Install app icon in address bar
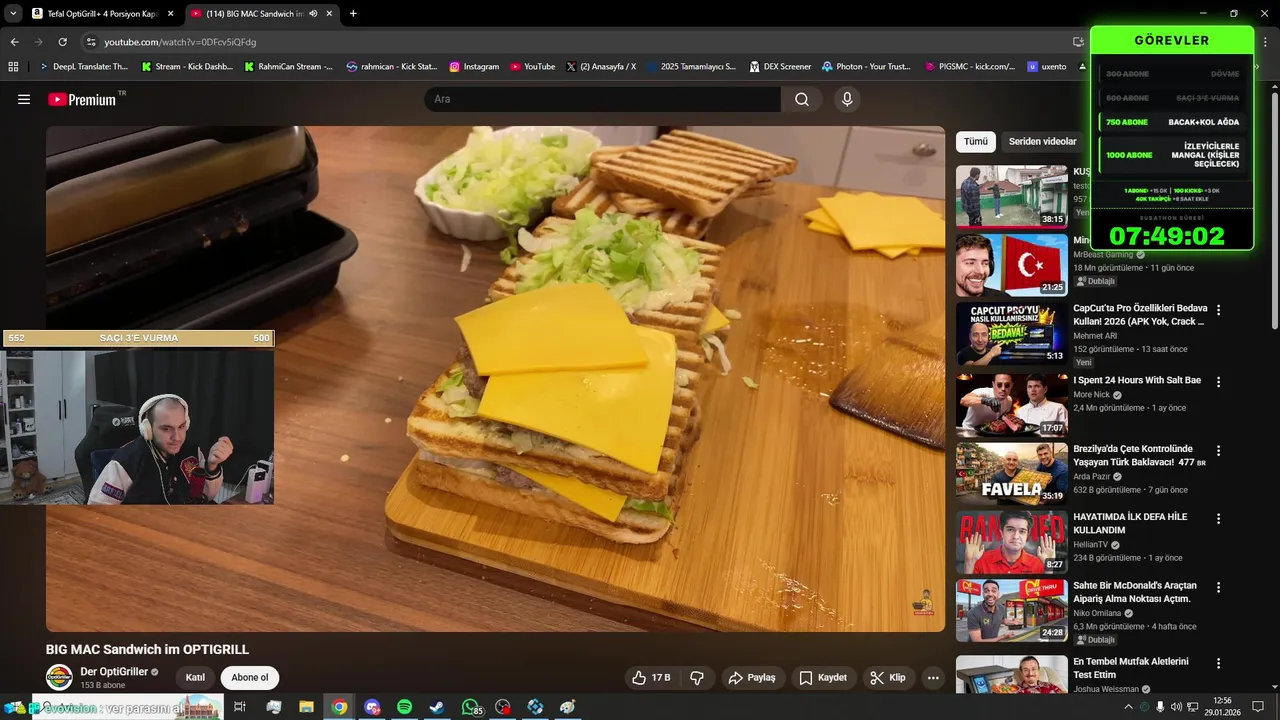The height and width of the screenshot is (720, 1280). [x=1078, y=42]
